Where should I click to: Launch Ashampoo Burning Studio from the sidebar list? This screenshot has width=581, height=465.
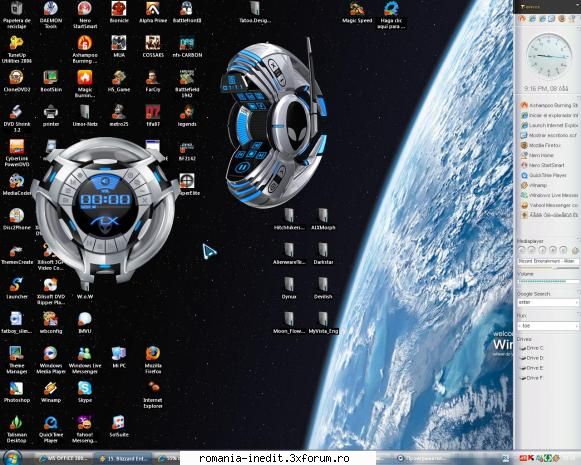click(549, 105)
